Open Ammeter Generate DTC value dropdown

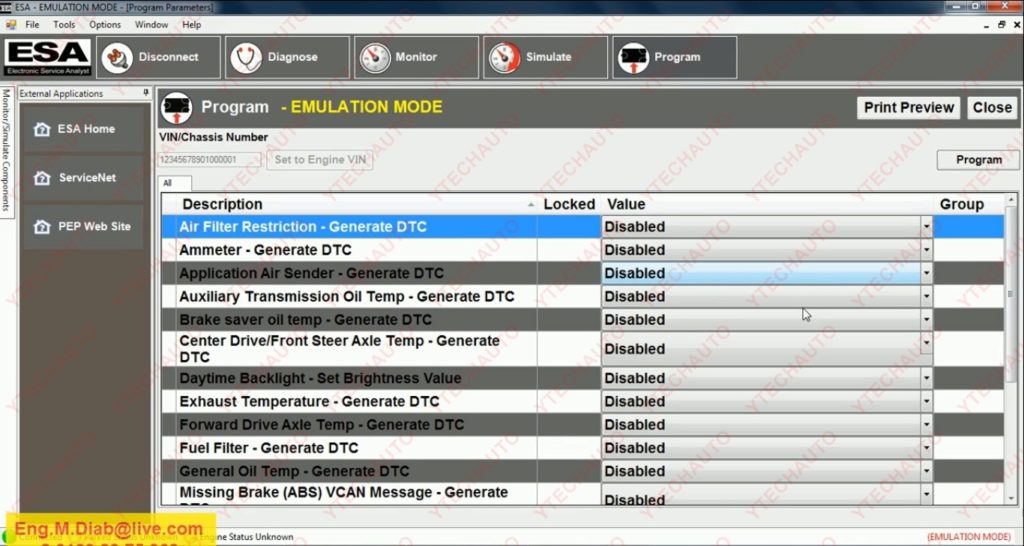coord(926,250)
